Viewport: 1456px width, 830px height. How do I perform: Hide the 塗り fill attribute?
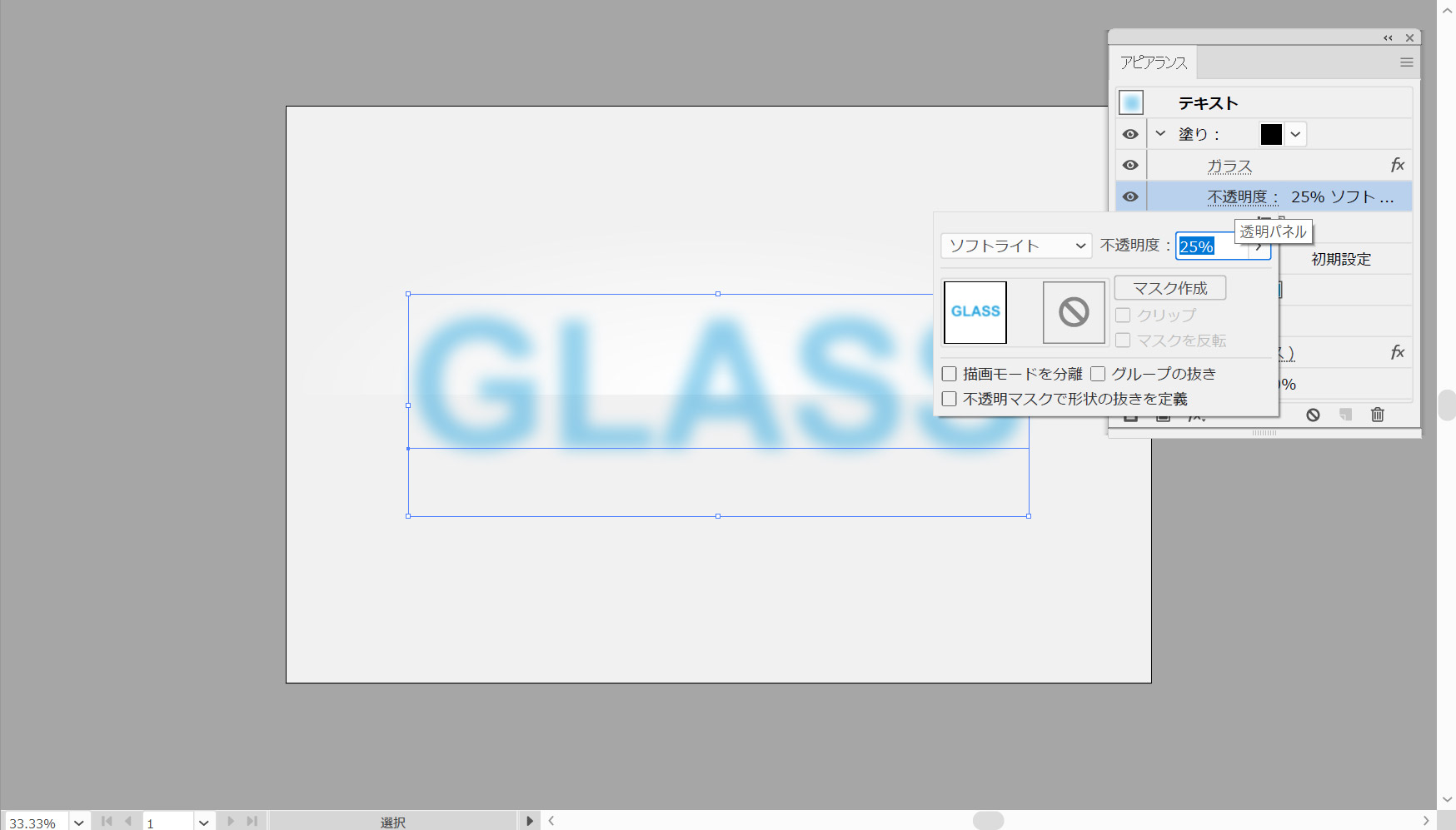1130,134
